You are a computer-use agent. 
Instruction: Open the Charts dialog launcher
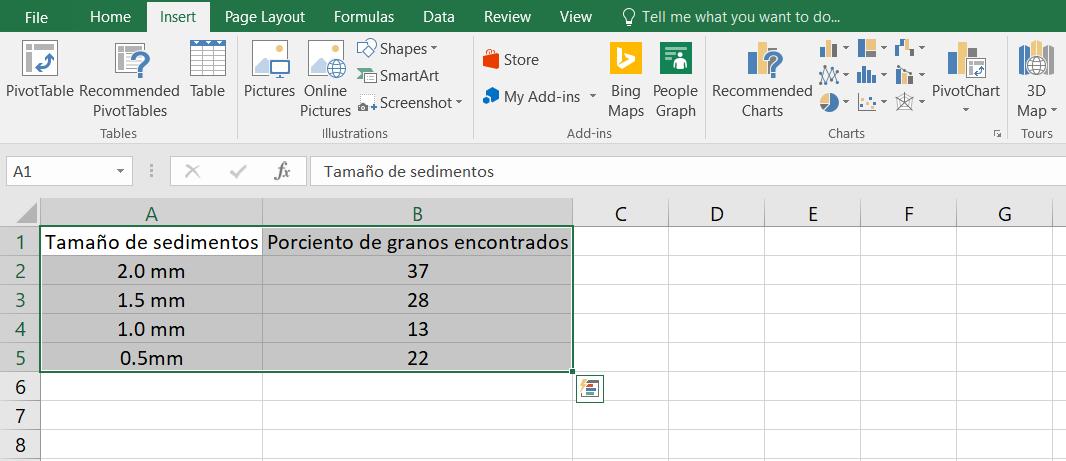point(996,133)
